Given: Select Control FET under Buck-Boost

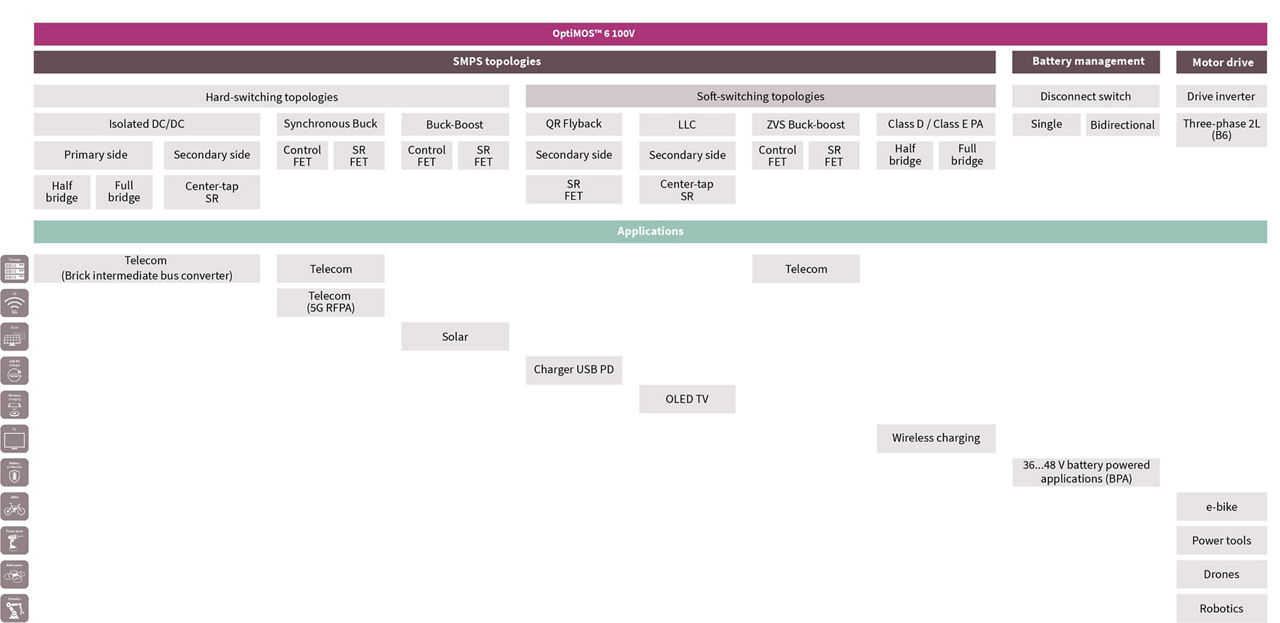Looking at the screenshot, I should point(427,156).
